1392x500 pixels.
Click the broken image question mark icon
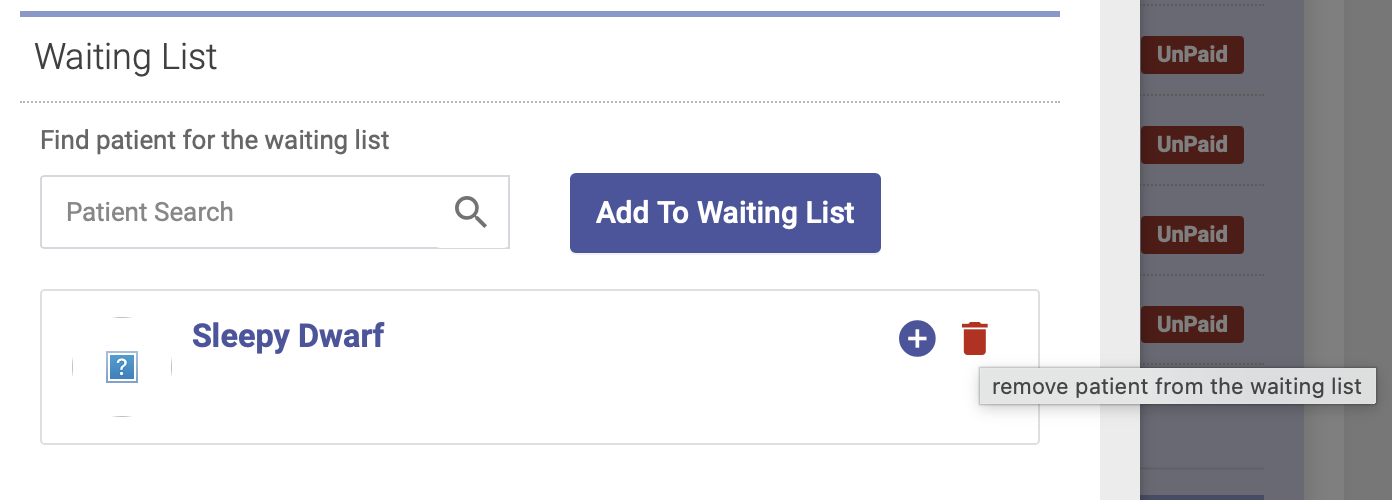coord(121,368)
